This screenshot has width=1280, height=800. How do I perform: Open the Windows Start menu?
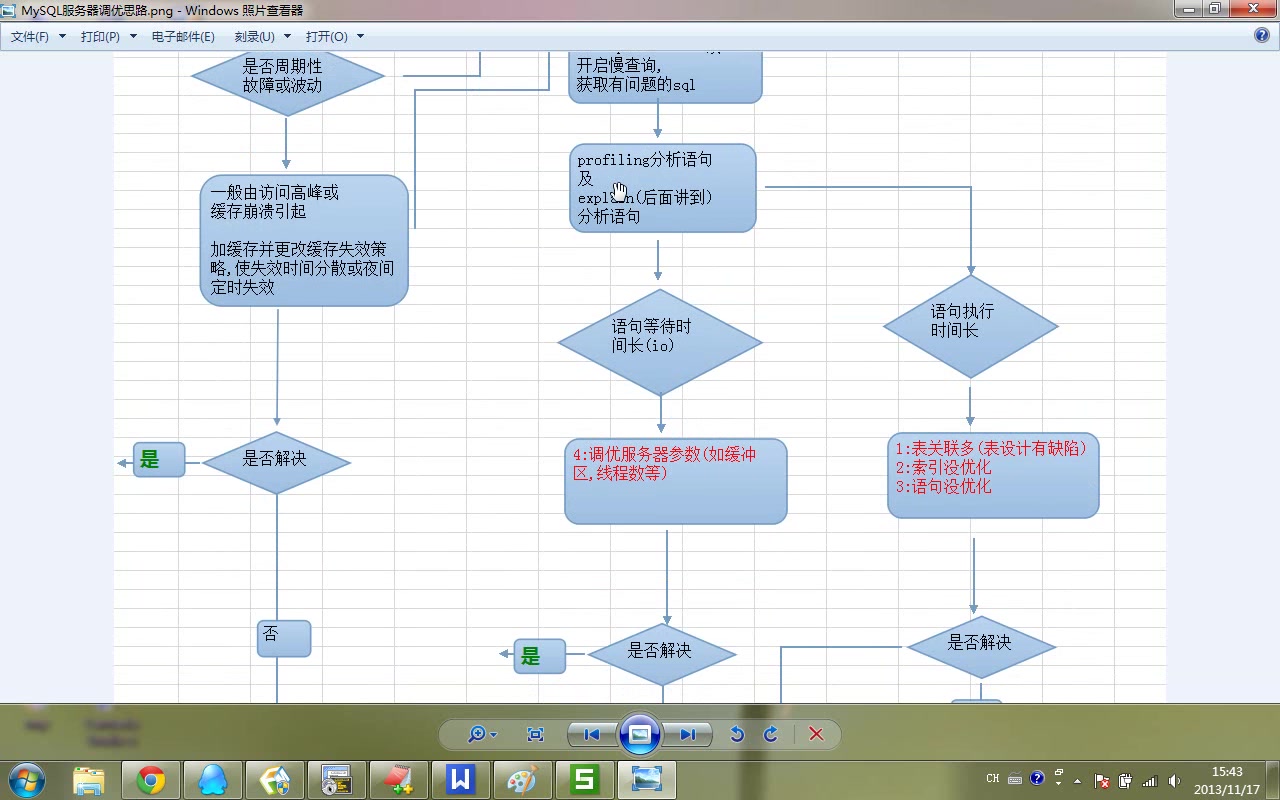(26, 779)
